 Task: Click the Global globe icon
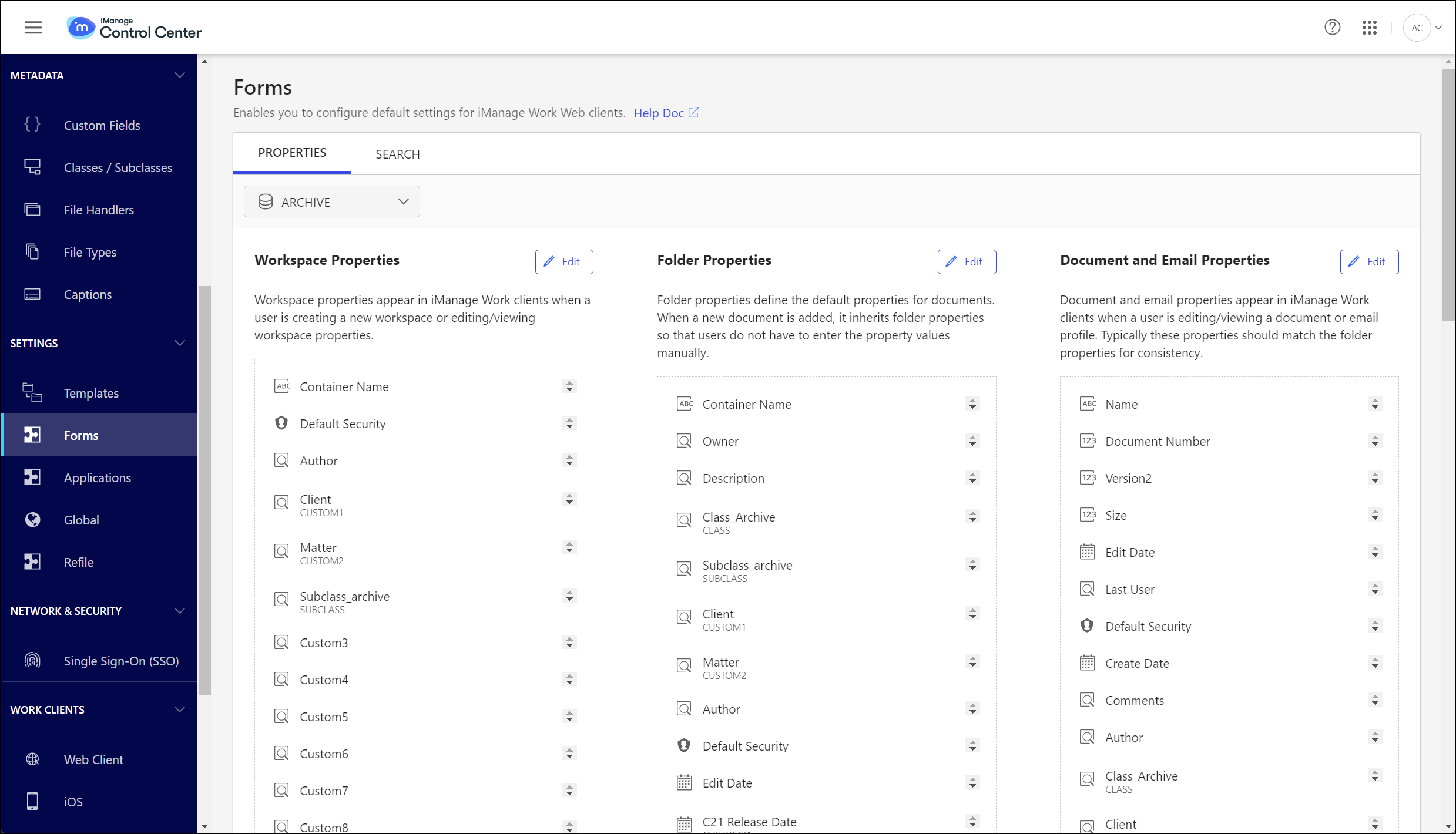click(32, 520)
